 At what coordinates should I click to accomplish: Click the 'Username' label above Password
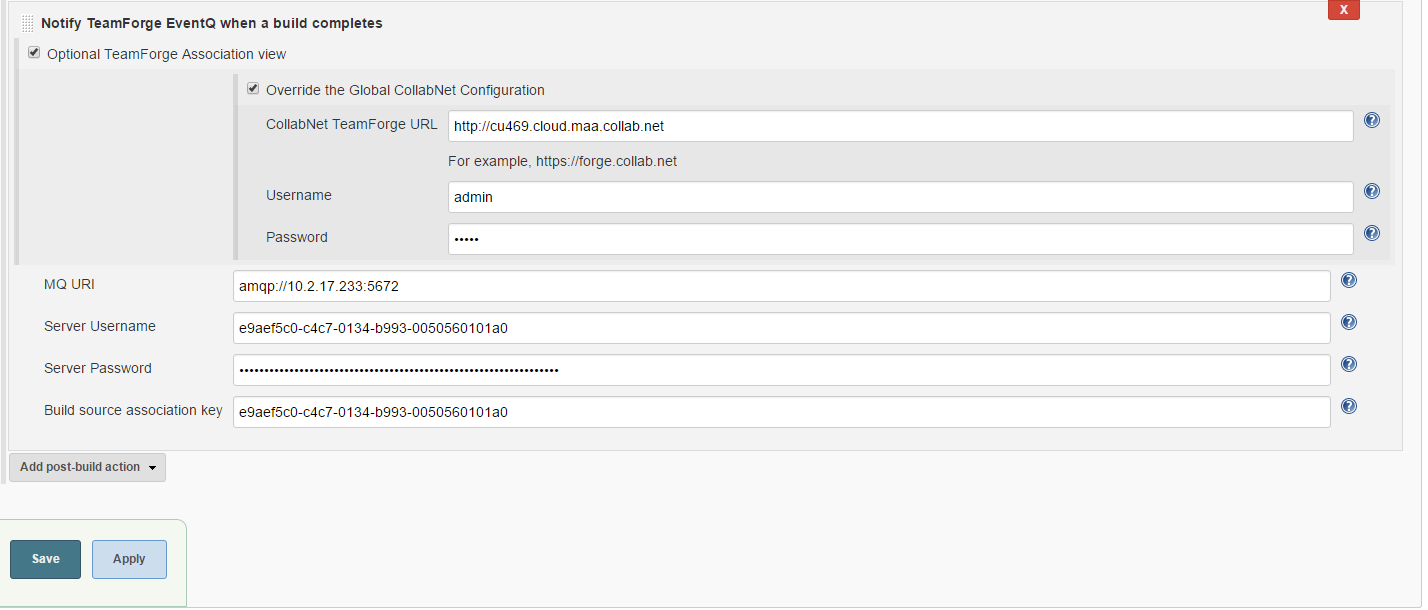tap(299, 195)
